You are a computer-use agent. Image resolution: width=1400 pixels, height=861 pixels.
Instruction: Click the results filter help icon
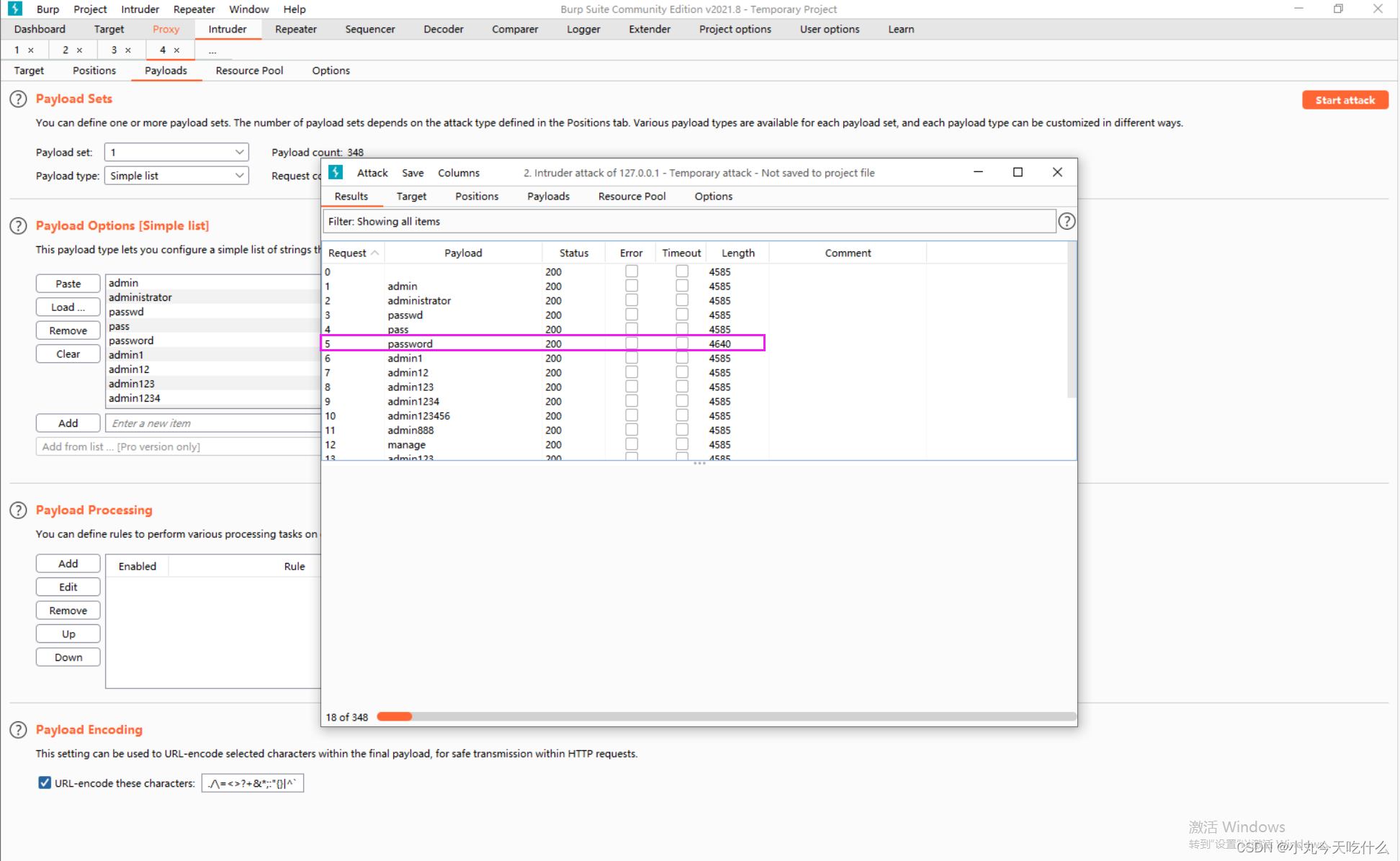(1067, 222)
